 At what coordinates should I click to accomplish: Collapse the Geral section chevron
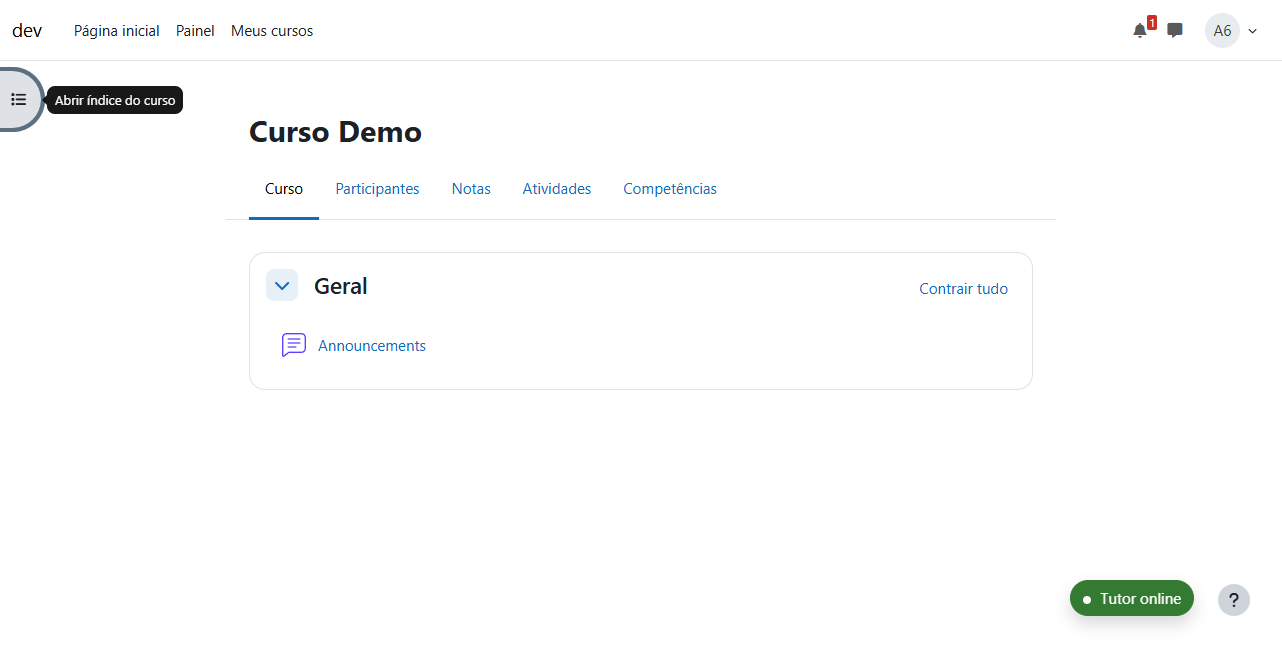(282, 286)
